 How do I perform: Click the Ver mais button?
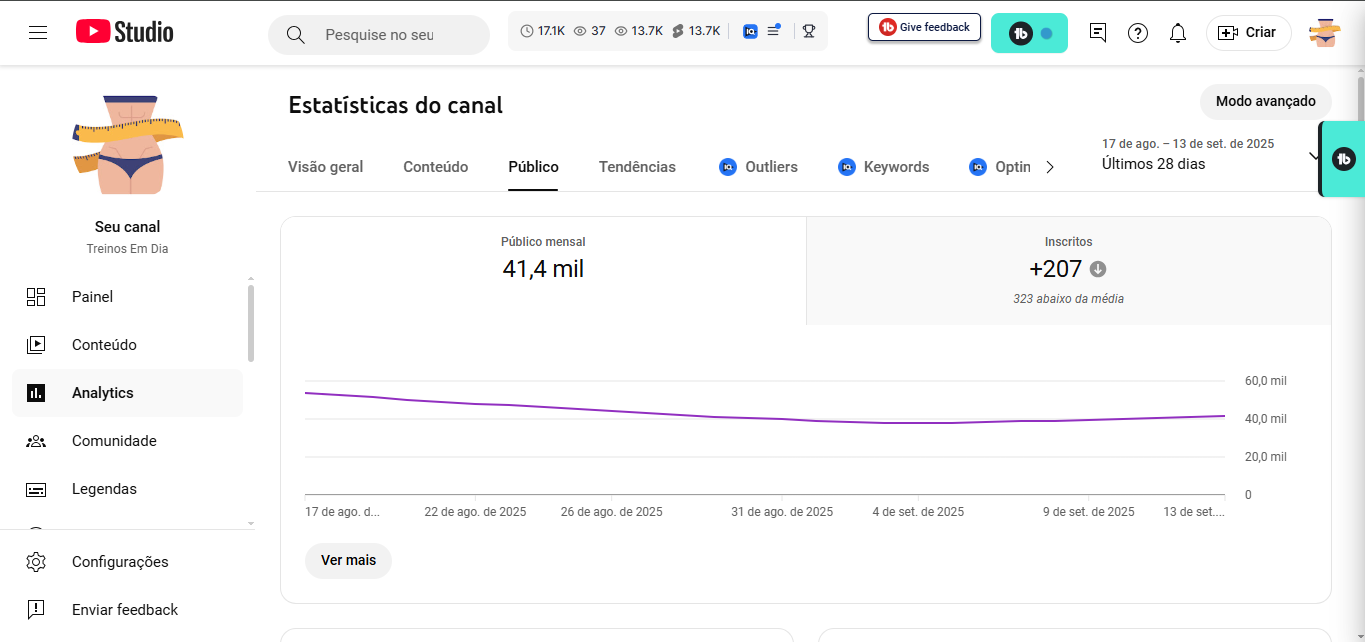[348, 560]
